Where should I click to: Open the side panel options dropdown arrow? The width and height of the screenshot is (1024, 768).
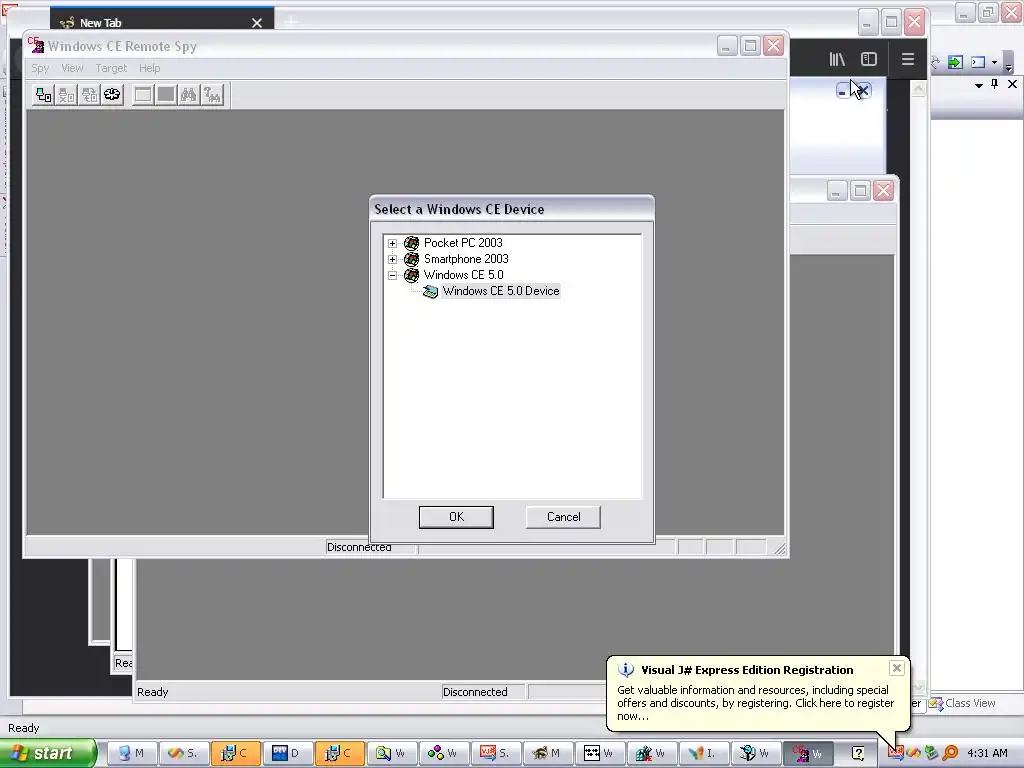pyautogui.click(x=978, y=85)
